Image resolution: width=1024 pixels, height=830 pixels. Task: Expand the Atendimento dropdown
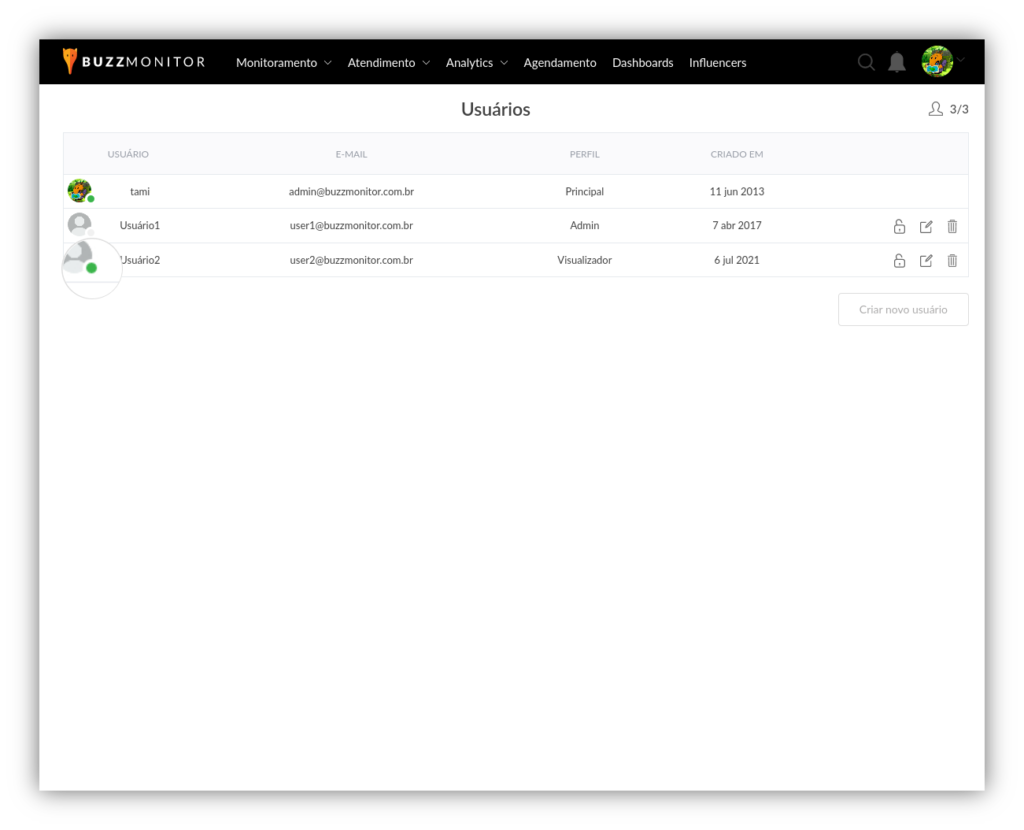pos(388,63)
